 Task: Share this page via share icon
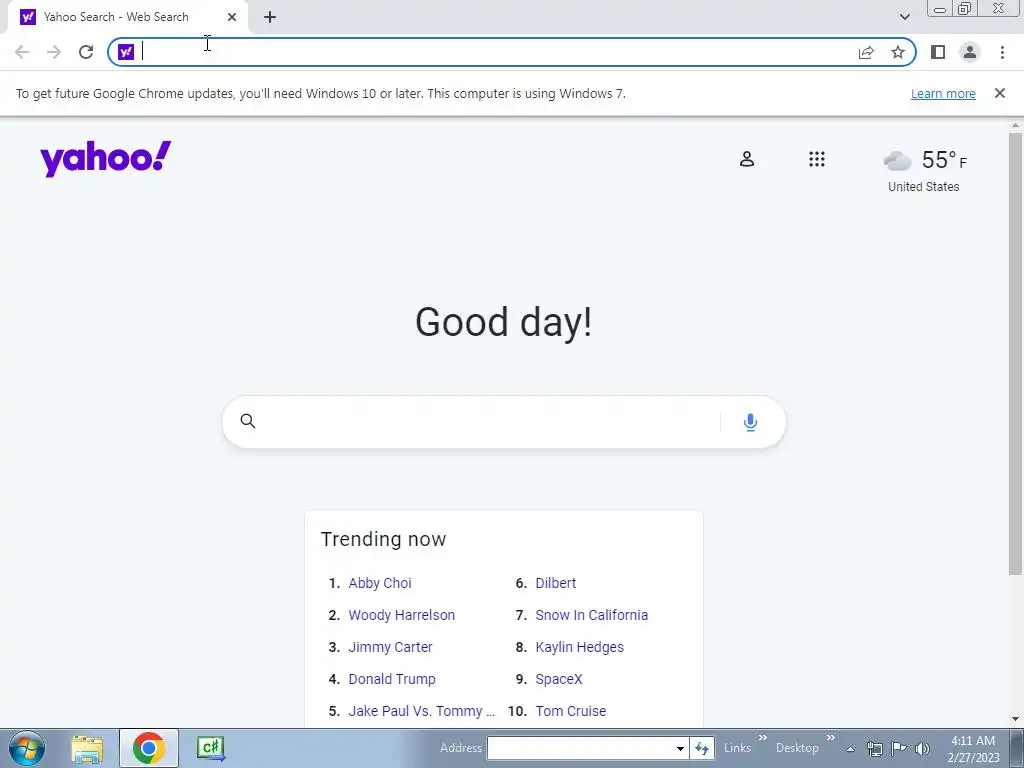click(866, 52)
